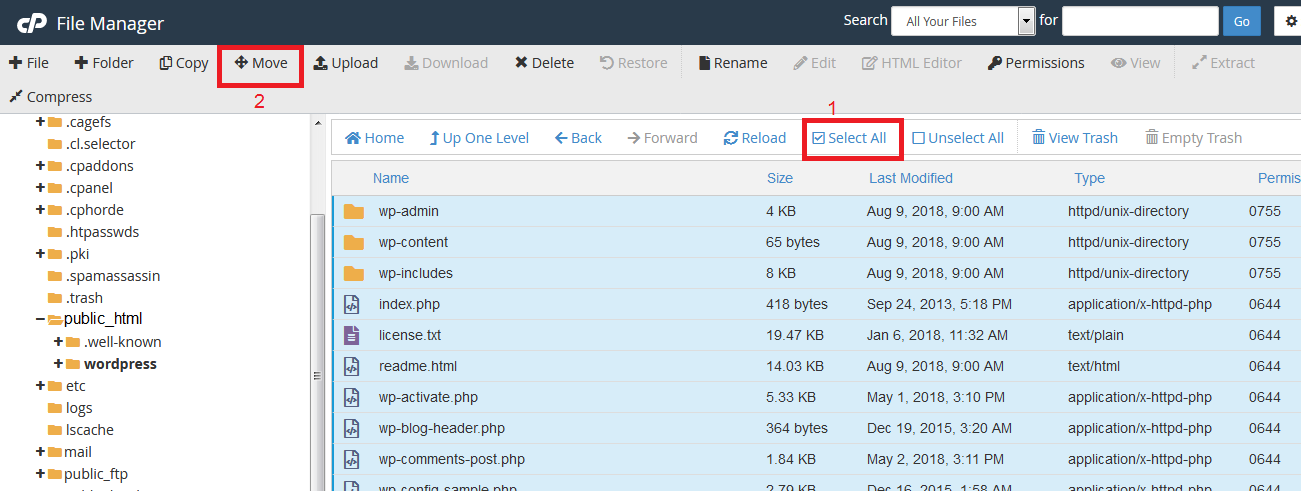Sort files by Name column
Image resolution: width=1301 pixels, height=491 pixels.
click(391, 178)
